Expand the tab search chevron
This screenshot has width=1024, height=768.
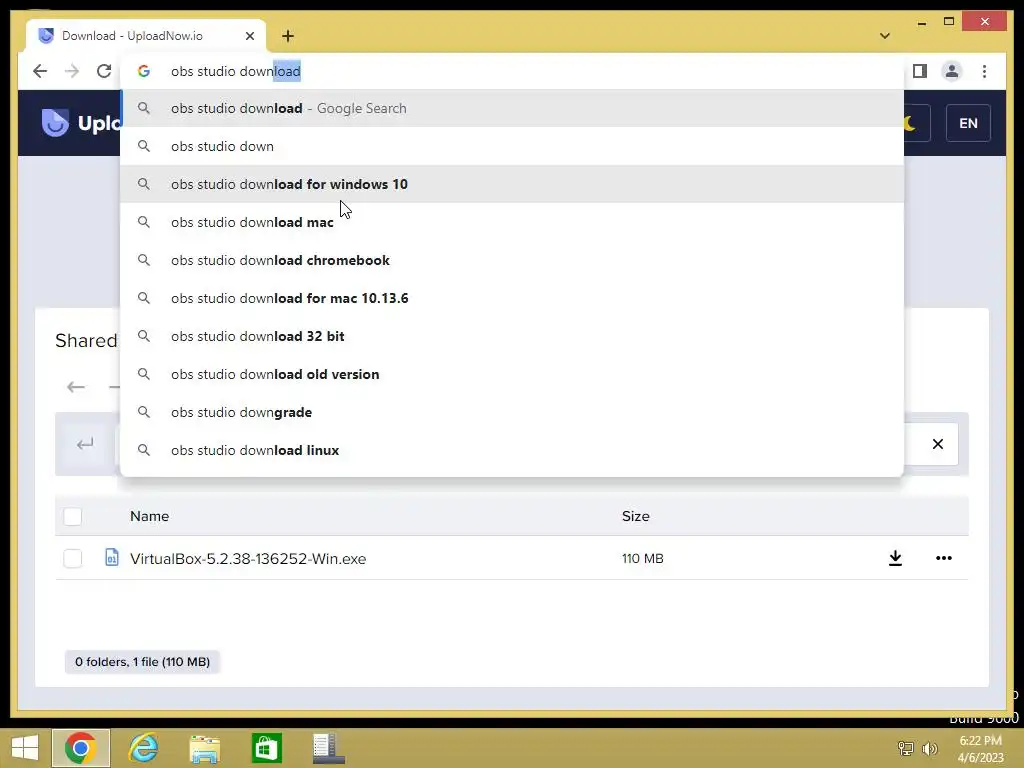pos(885,36)
